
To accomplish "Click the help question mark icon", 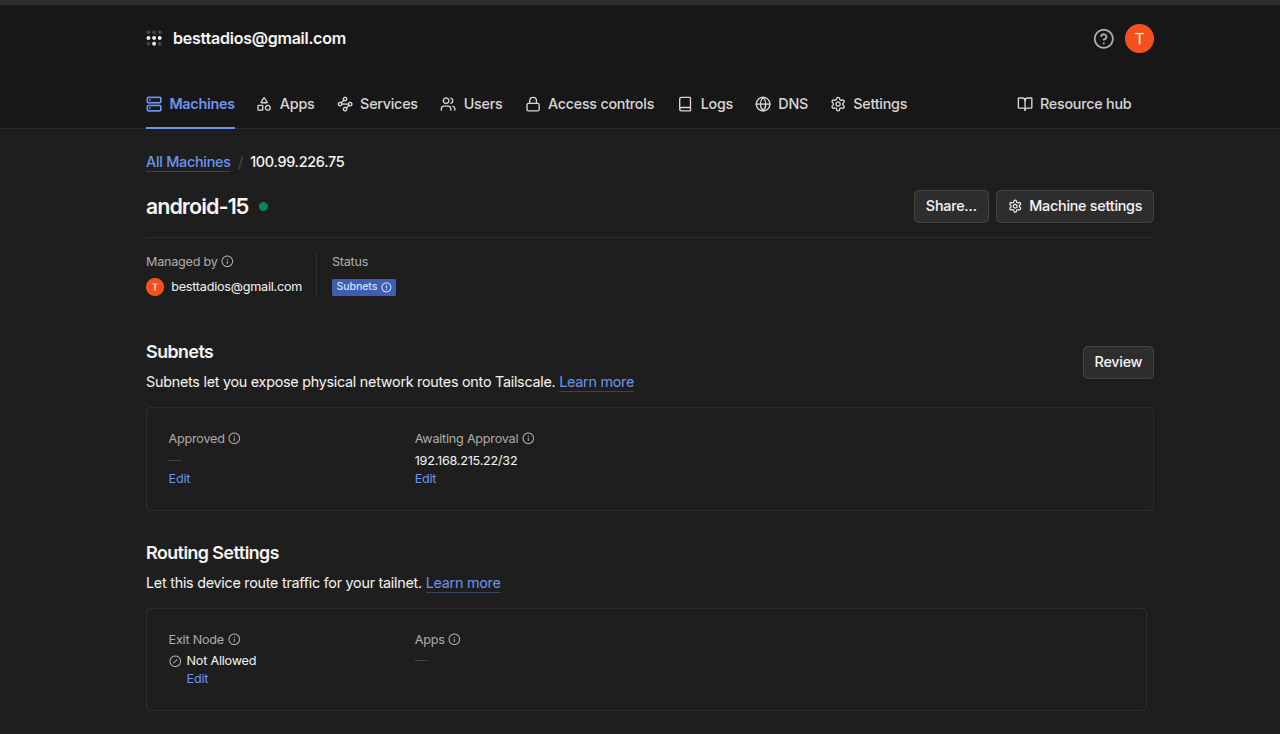I will [x=1103, y=39].
